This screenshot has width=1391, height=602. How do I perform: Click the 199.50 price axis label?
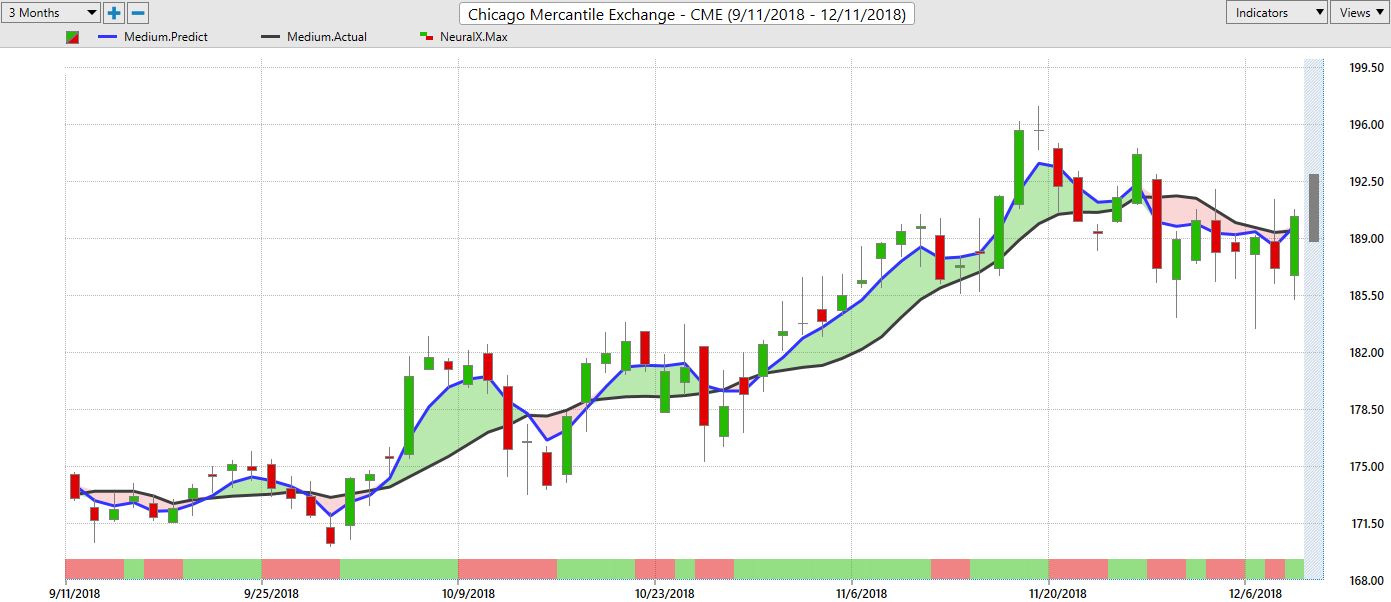[1365, 68]
